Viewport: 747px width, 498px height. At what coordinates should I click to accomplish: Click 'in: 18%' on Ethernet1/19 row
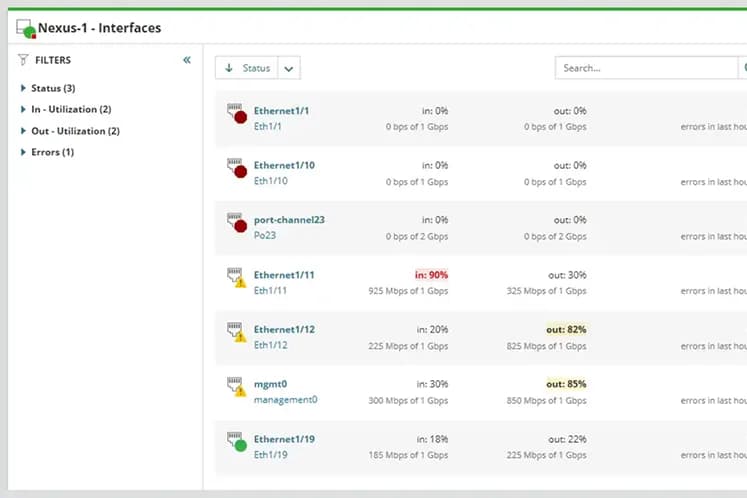(432, 439)
